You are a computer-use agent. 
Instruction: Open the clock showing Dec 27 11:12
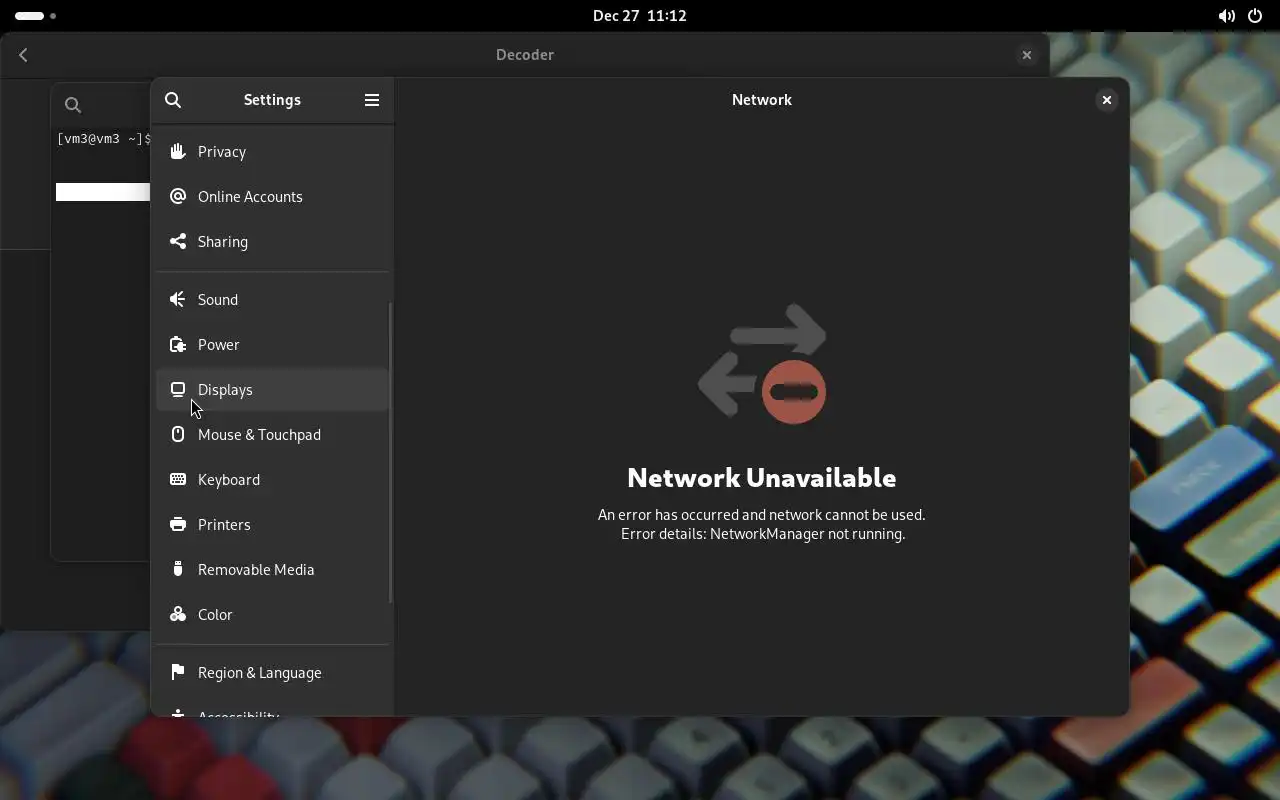640,16
